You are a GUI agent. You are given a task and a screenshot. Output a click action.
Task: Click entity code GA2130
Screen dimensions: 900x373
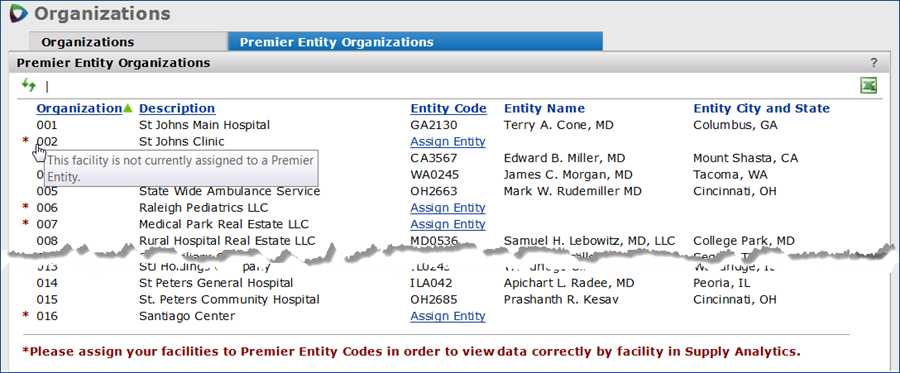[430, 125]
